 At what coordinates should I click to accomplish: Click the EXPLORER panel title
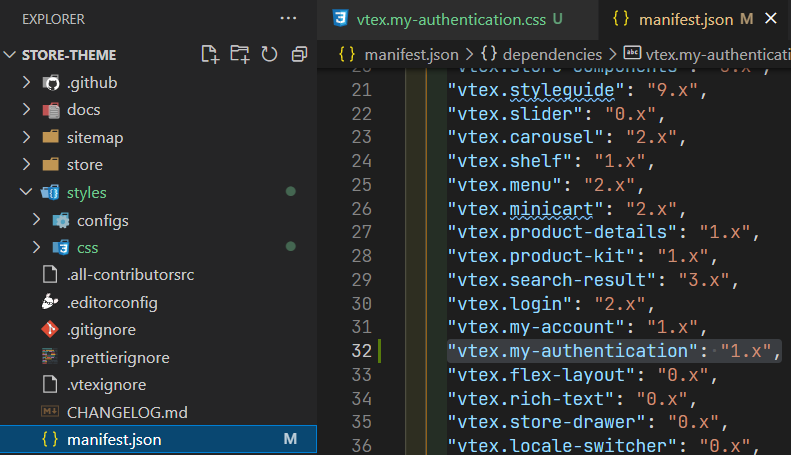tap(53, 19)
